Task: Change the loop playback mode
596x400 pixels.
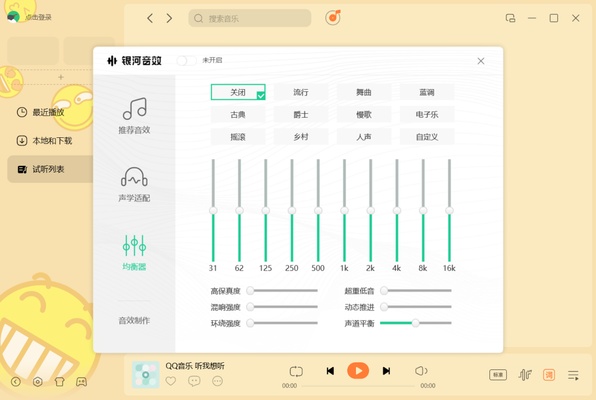Action: click(296, 371)
